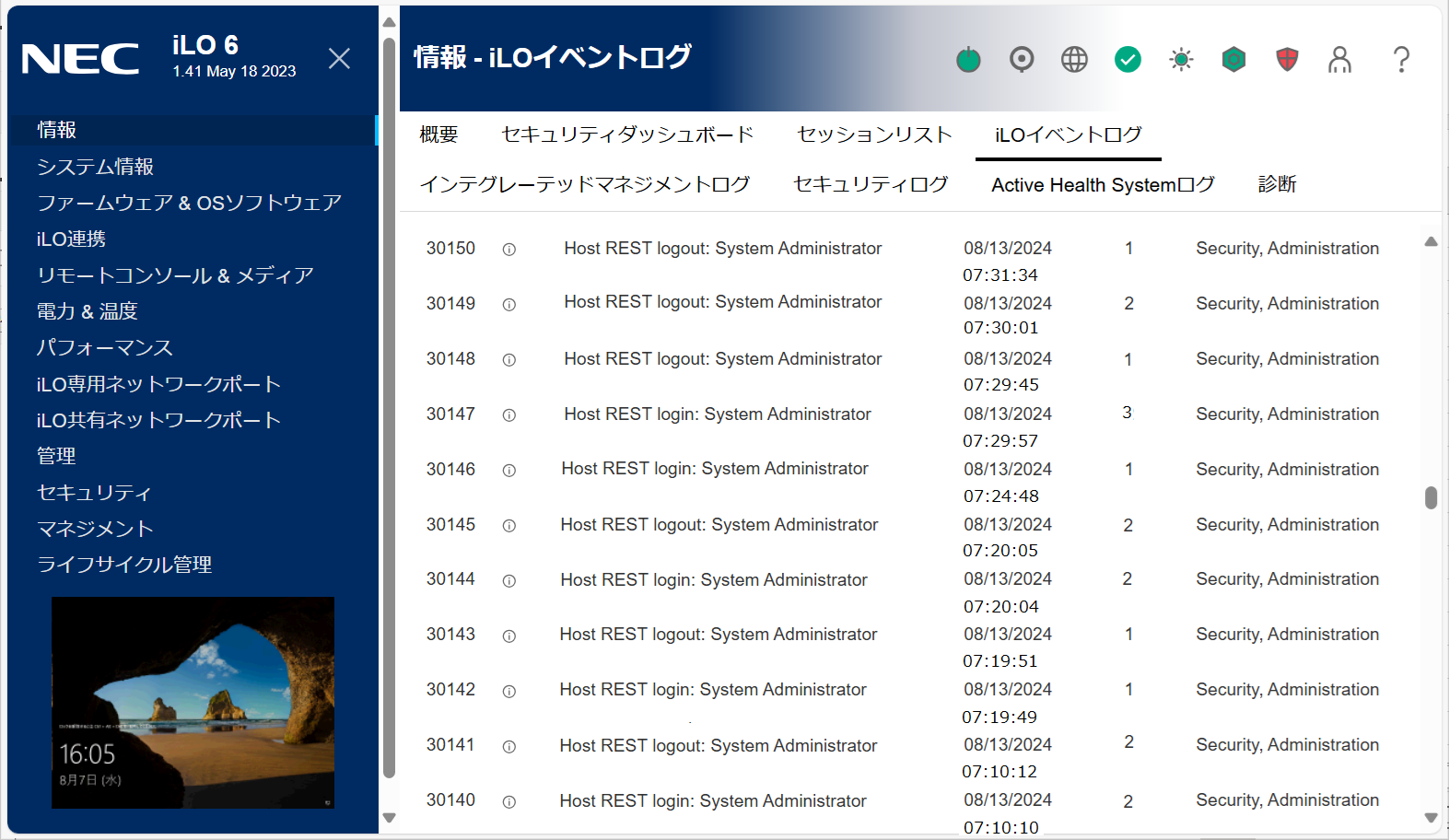Select 情報 in the sidebar

[193, 130]
